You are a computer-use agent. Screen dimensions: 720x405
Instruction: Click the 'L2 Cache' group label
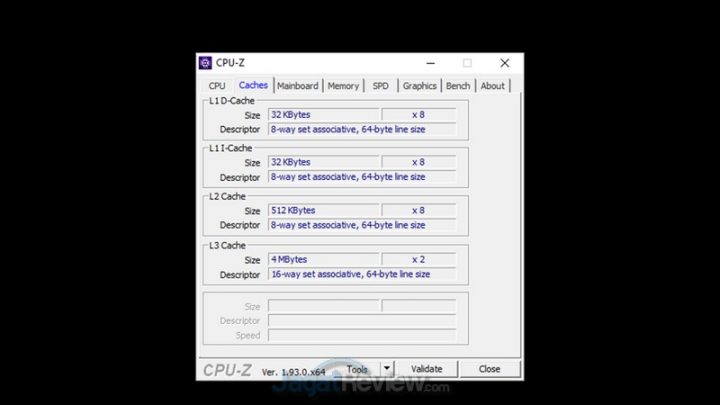(x=227, y=197)
